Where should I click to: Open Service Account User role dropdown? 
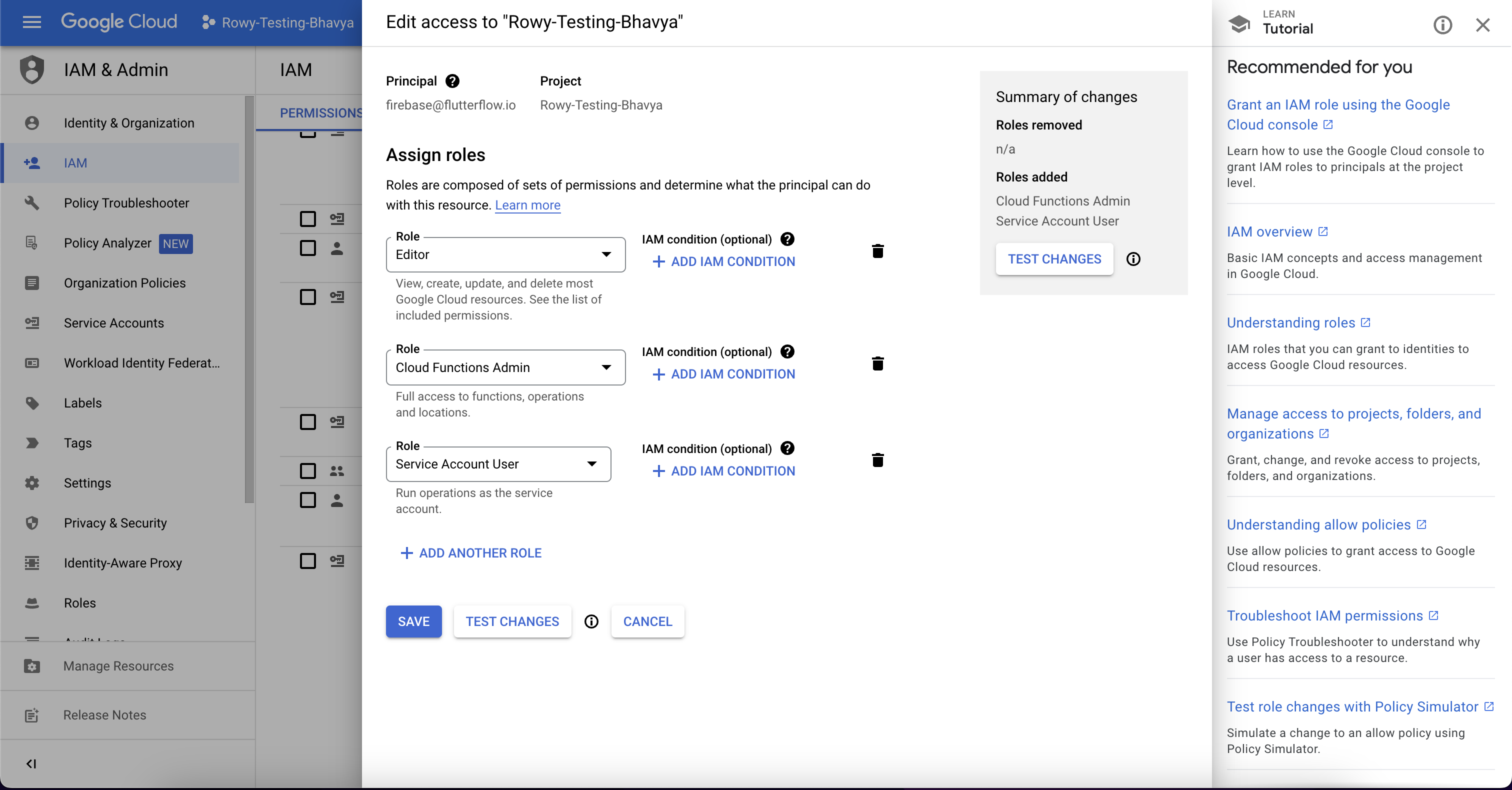[x=497, y=463]
